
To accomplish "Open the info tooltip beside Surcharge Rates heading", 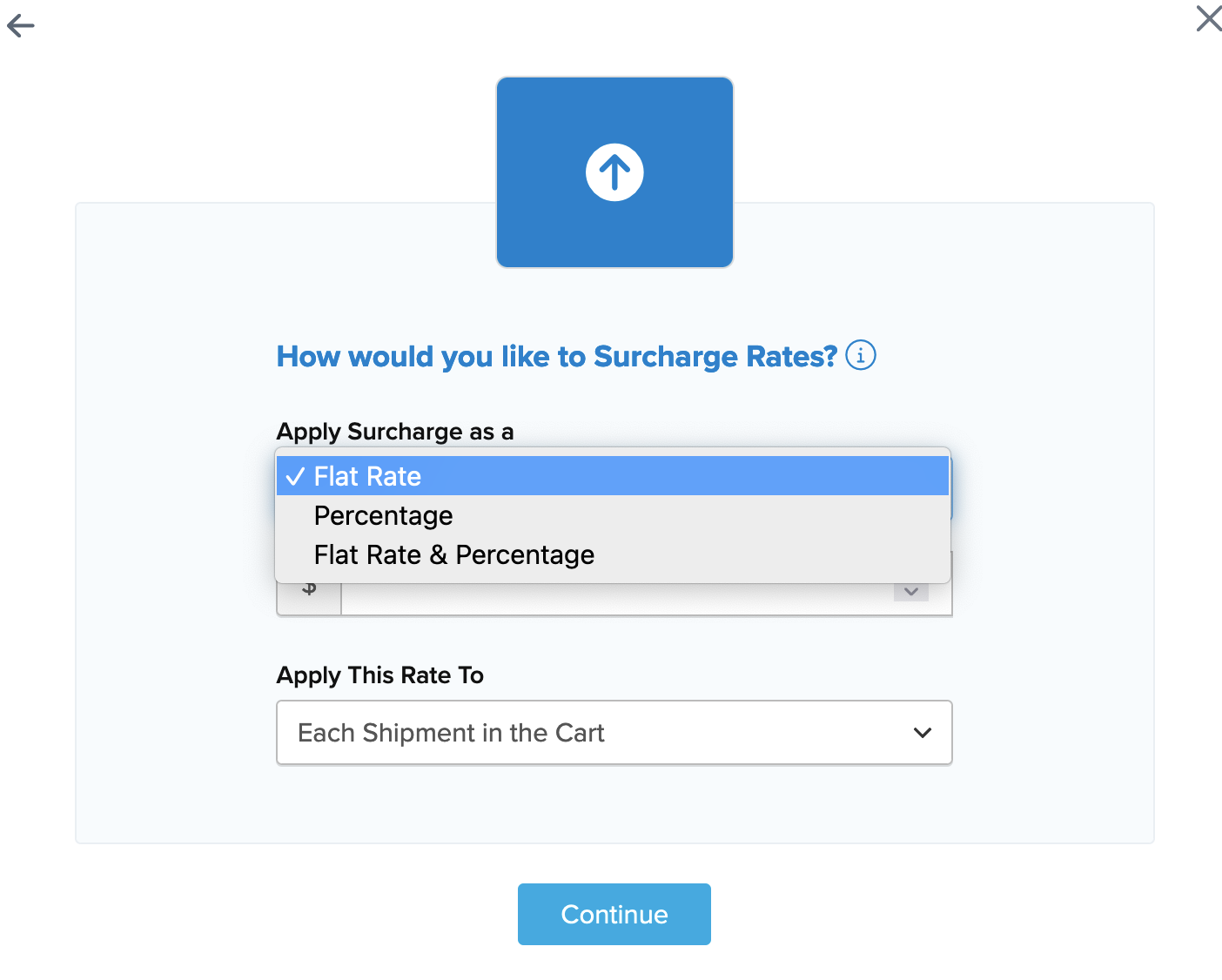I will click(861, 356).
